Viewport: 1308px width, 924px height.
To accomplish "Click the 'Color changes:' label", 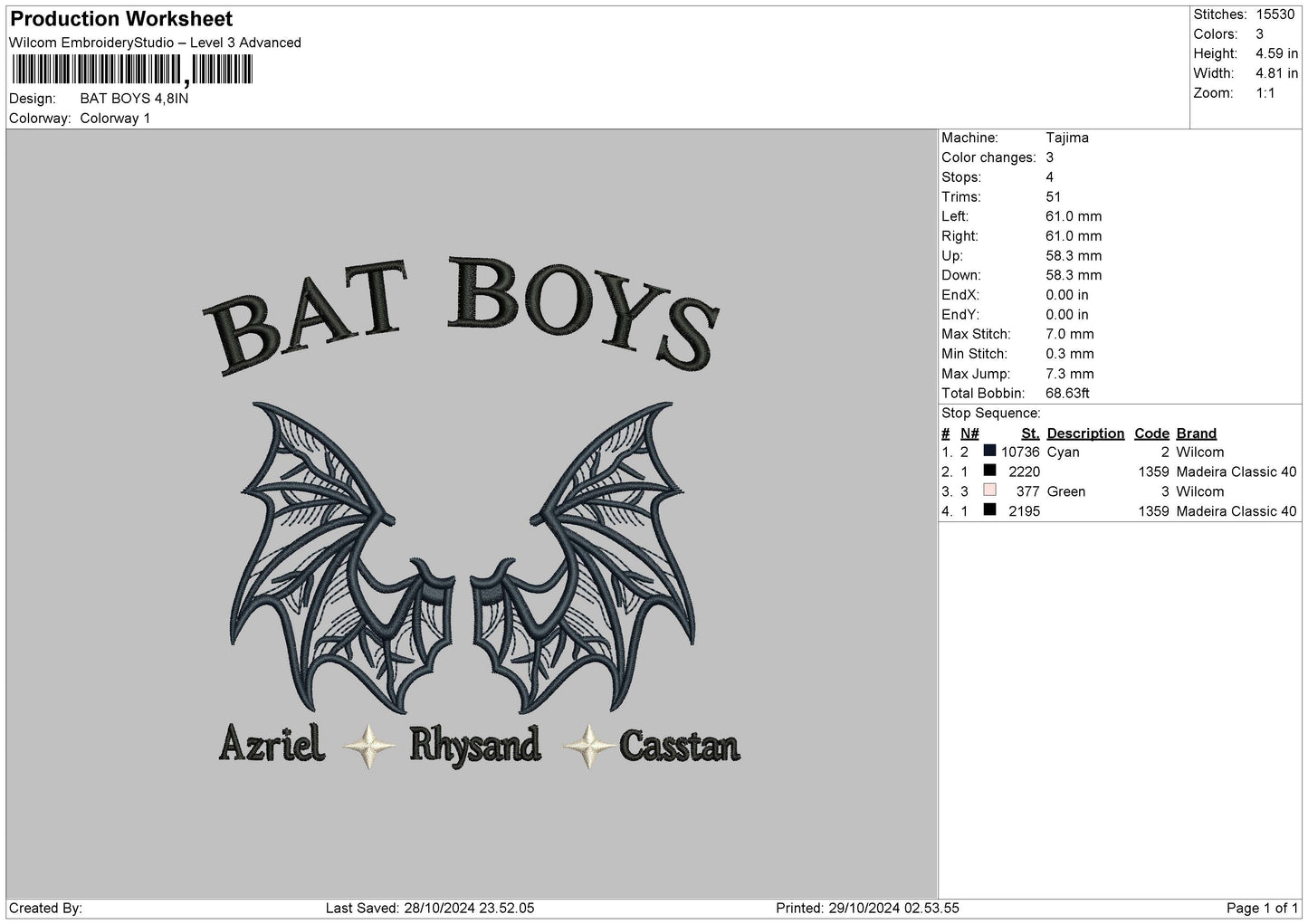I will pyautogui.click(x=988, y=157).
